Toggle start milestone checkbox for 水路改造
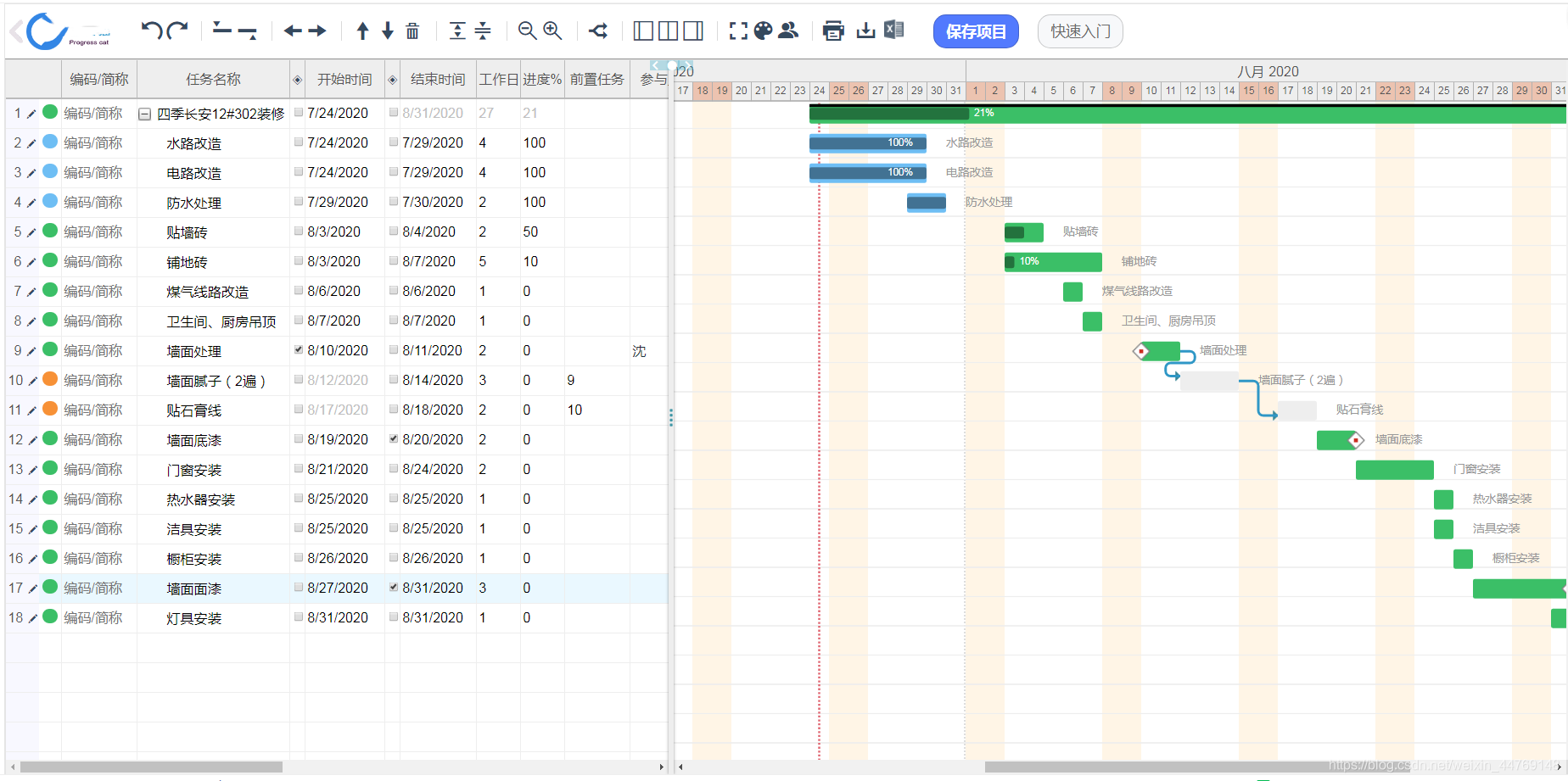The width and height of the screenshot is (1568, 781). point(299,142)
